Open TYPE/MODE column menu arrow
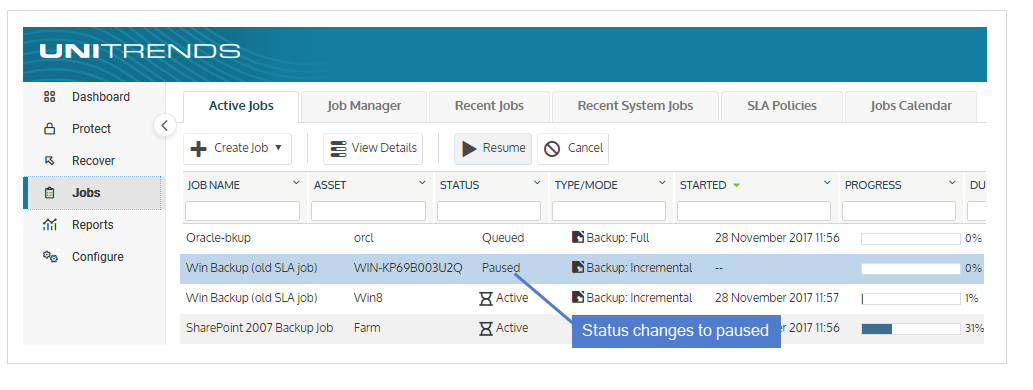This screenshot has width=1033, height=390. point(661,183)
